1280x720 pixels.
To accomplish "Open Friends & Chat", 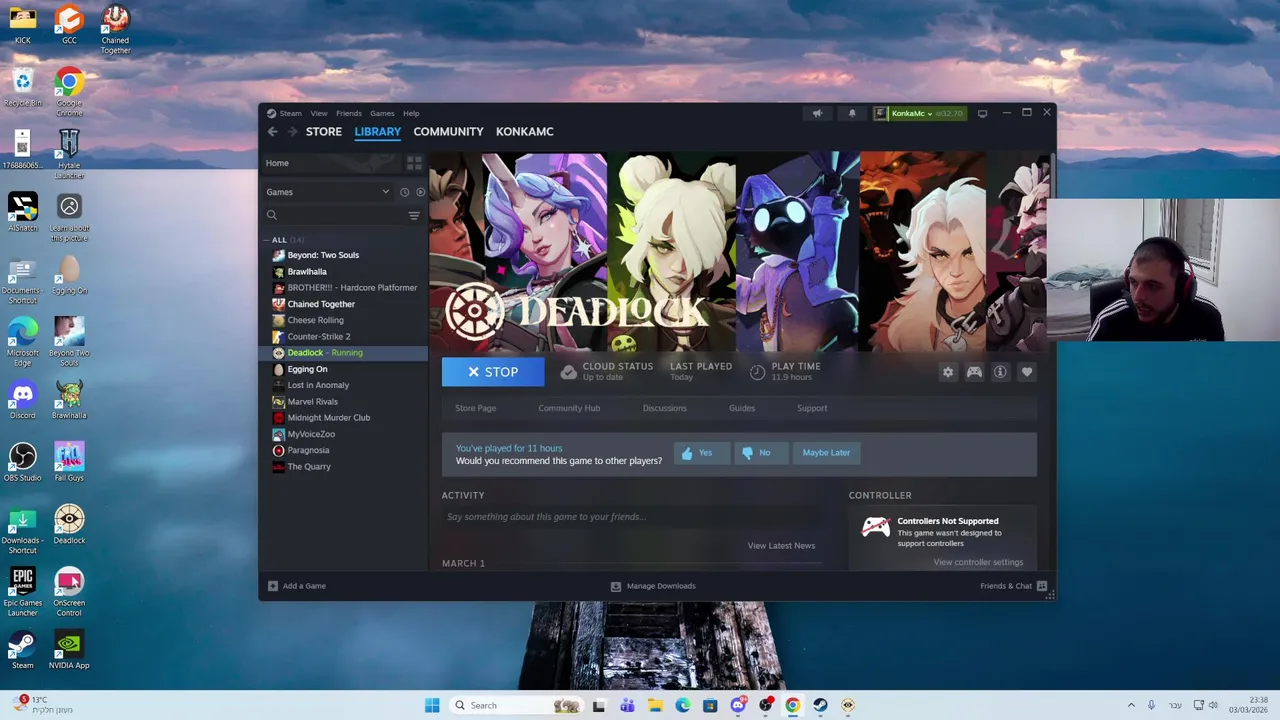I will coord(1013,586).
